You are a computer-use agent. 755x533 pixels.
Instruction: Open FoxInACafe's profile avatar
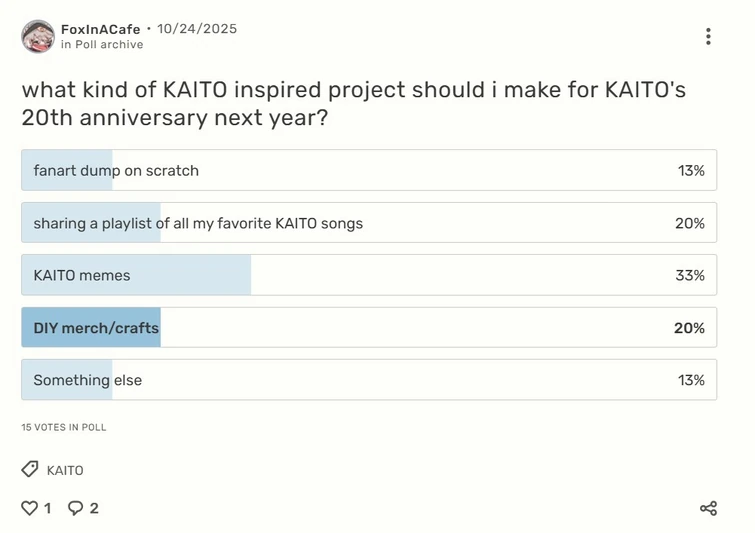point(38,36)
